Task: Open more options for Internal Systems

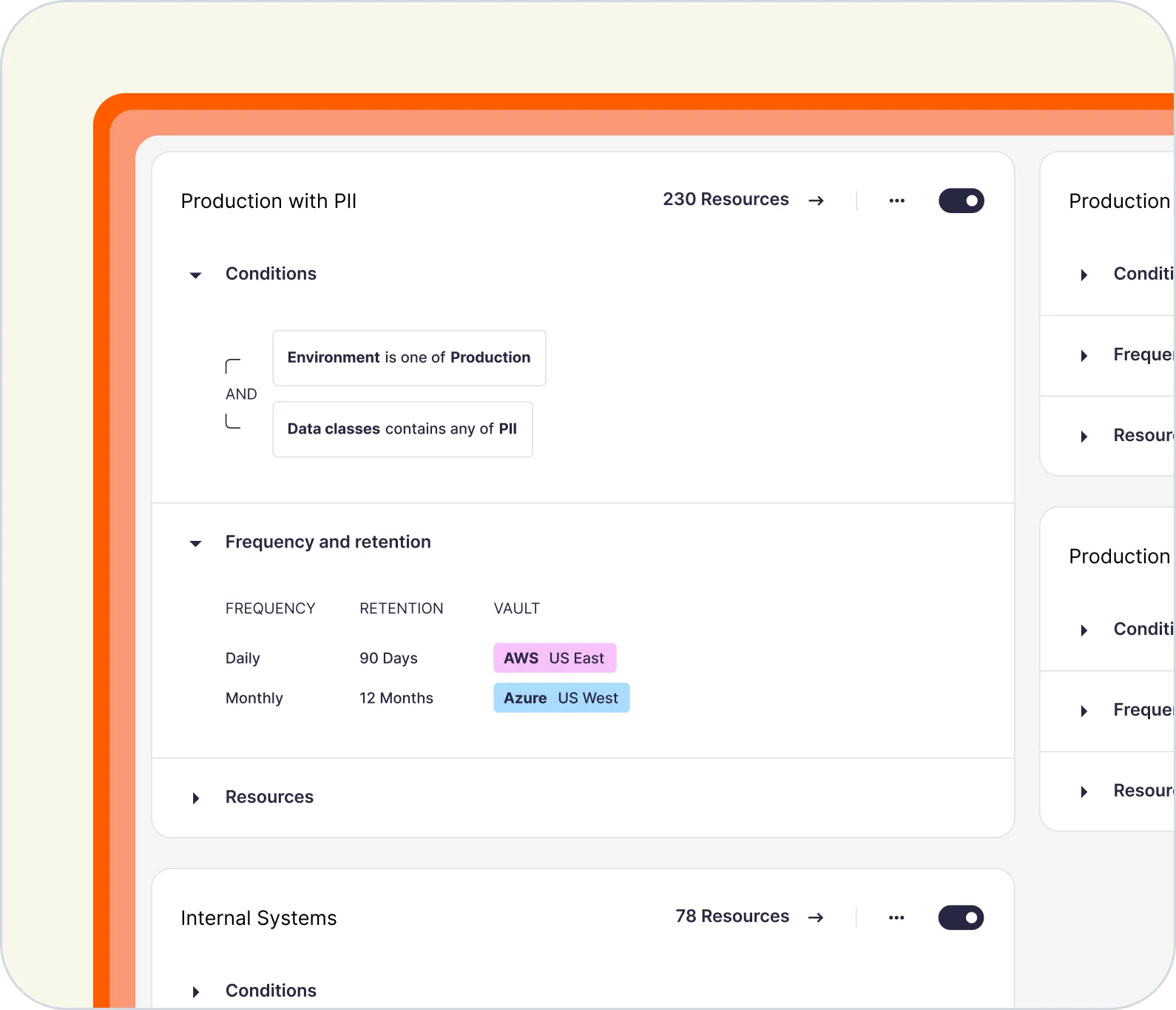Action: [x=896, y=918]
